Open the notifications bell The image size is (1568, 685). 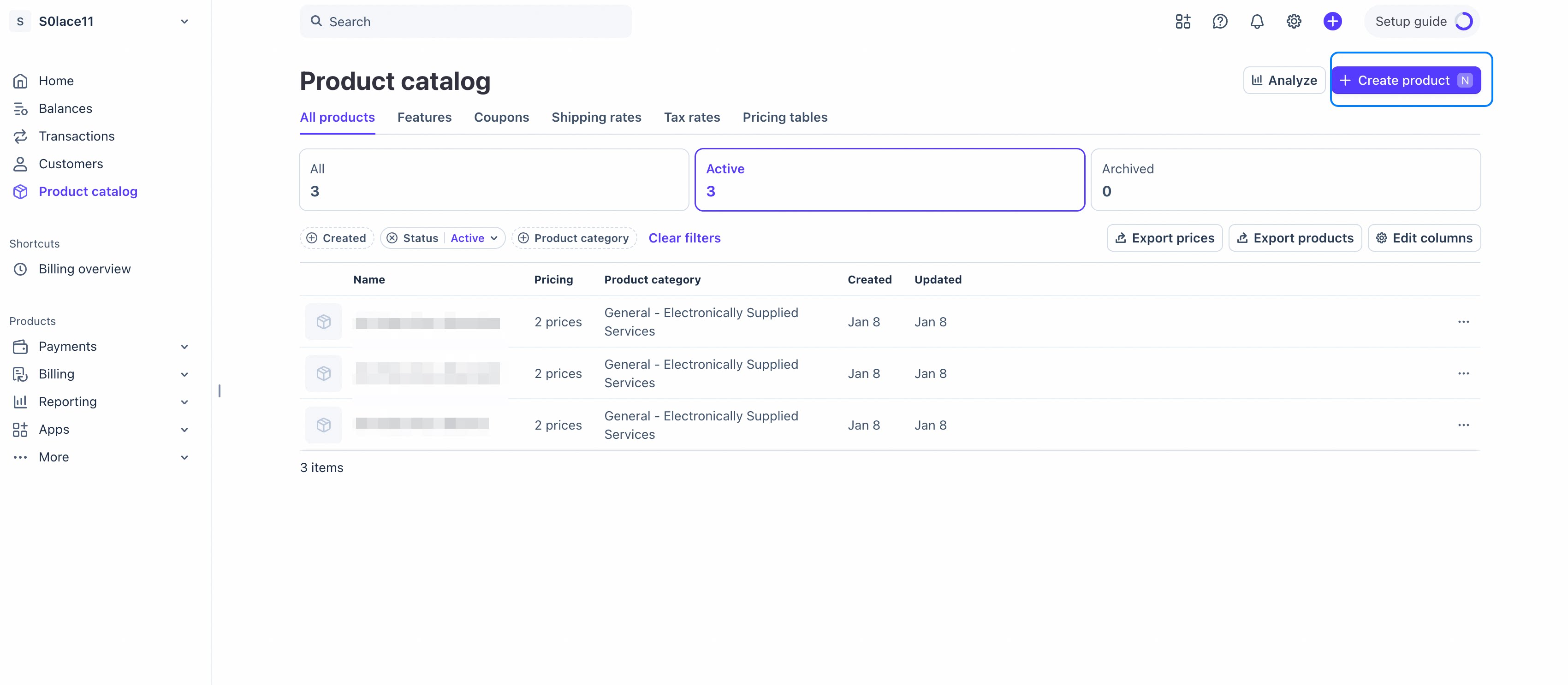(1257, 21)
